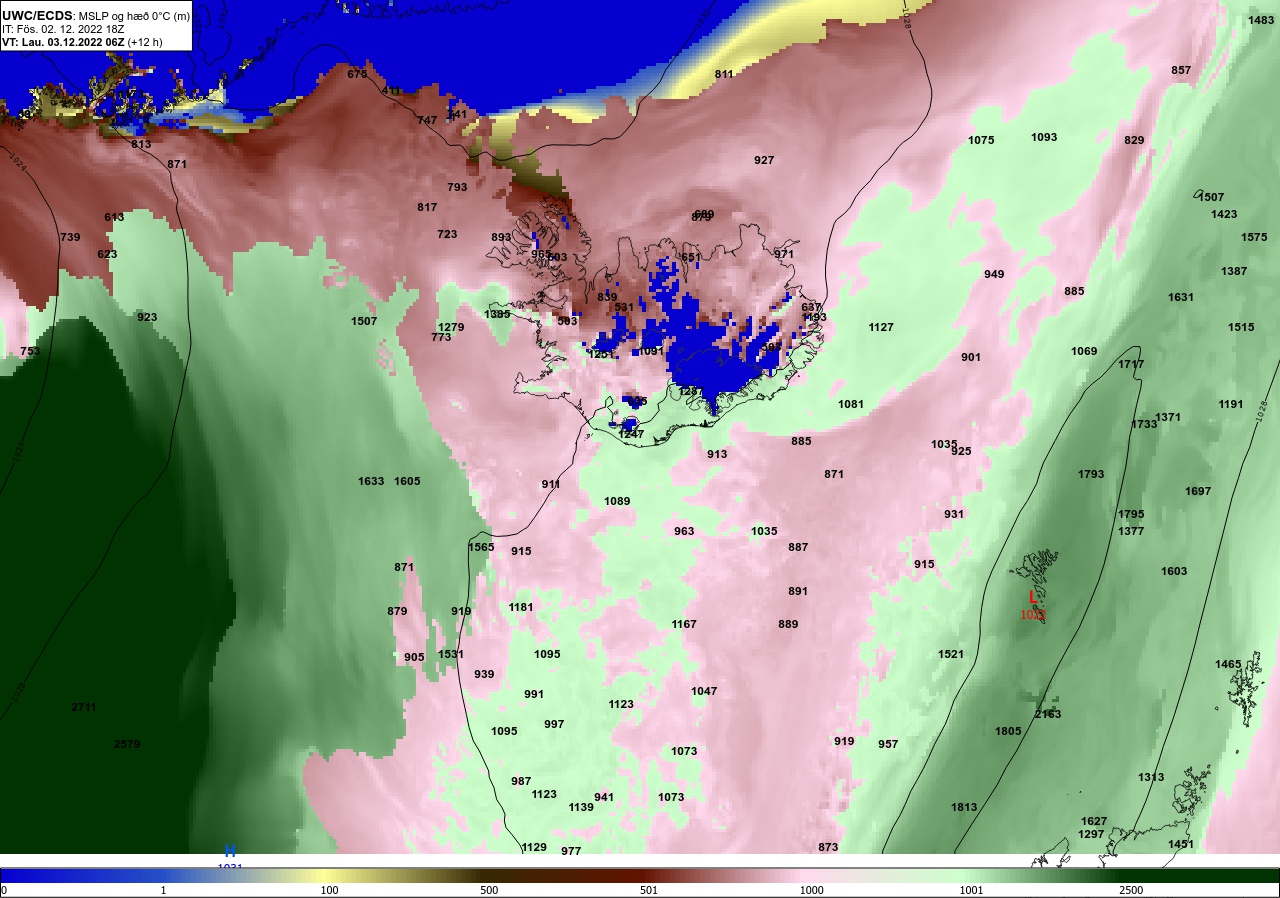Click the height value 857
This screenshot has width=1280, height=898.
1181,70
